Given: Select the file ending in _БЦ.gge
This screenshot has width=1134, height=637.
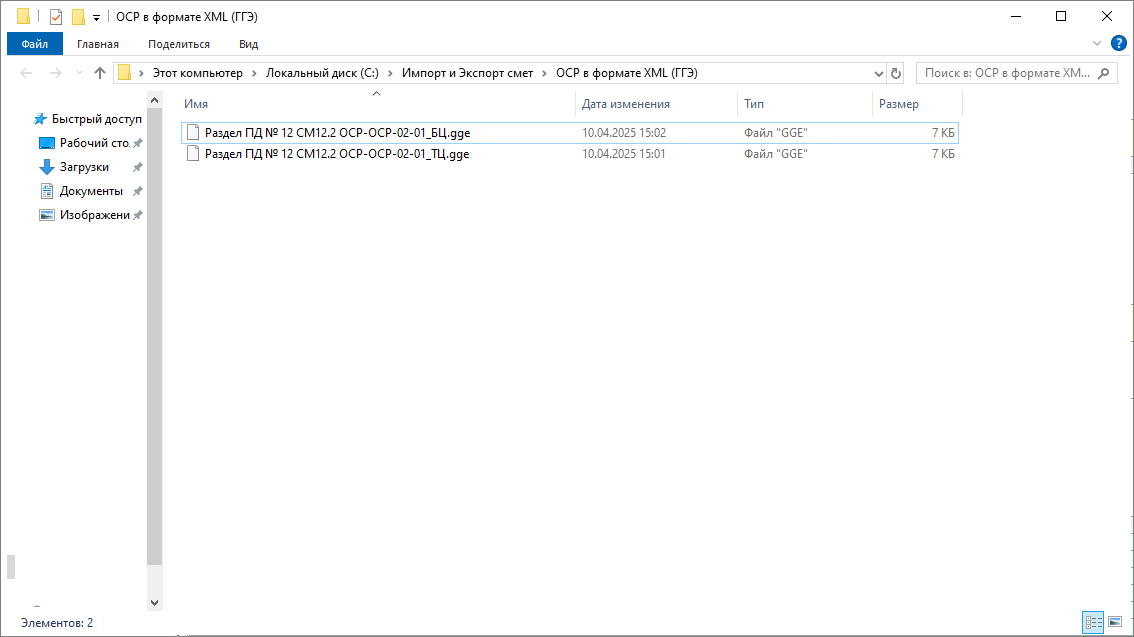Looking at the screenshot, I should [337, 133].
